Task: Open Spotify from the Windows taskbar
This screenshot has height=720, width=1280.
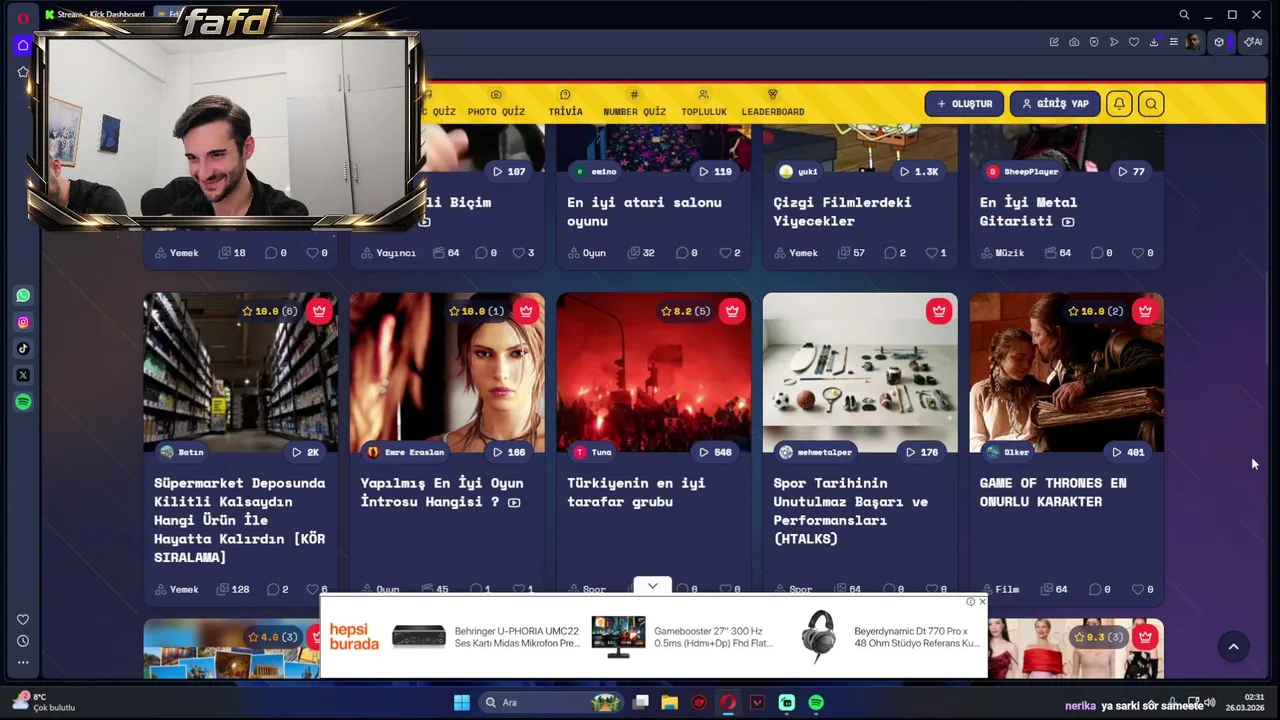Action: click(816, 702)
